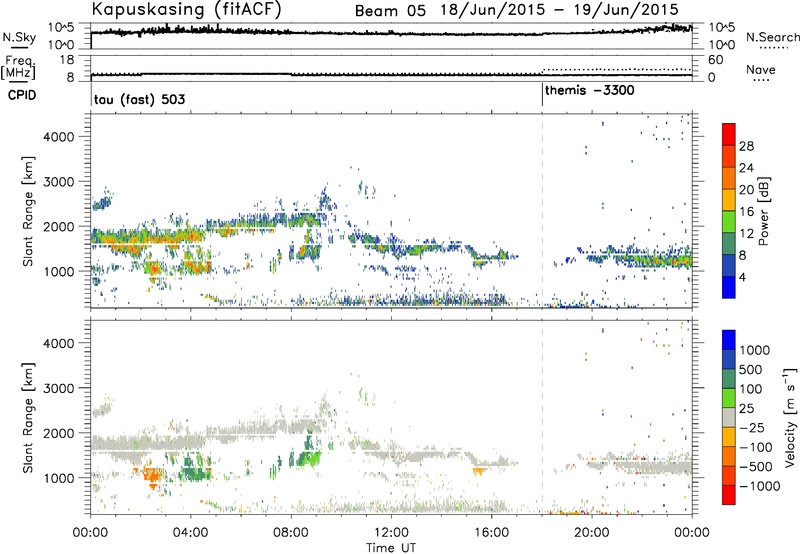Click the 20:00 time axis tick label

pyautogui.click(x=592, y=533)
